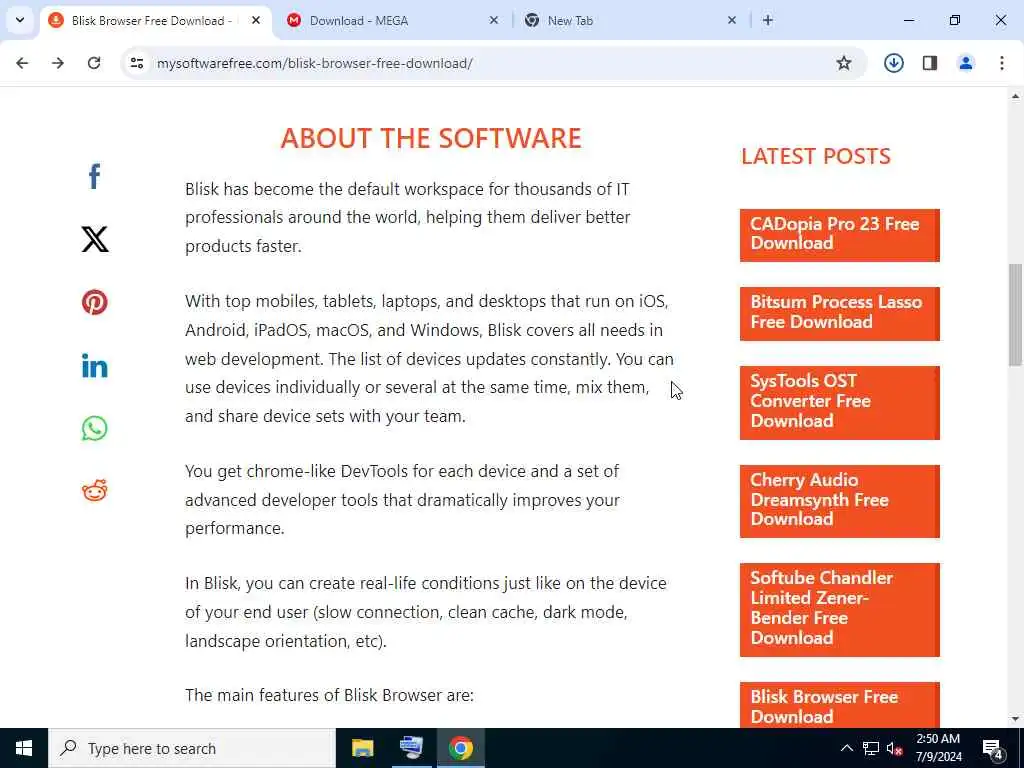
Task: Click the ABOUT THE SOFTWARE heading
Action: coord(431,138)
